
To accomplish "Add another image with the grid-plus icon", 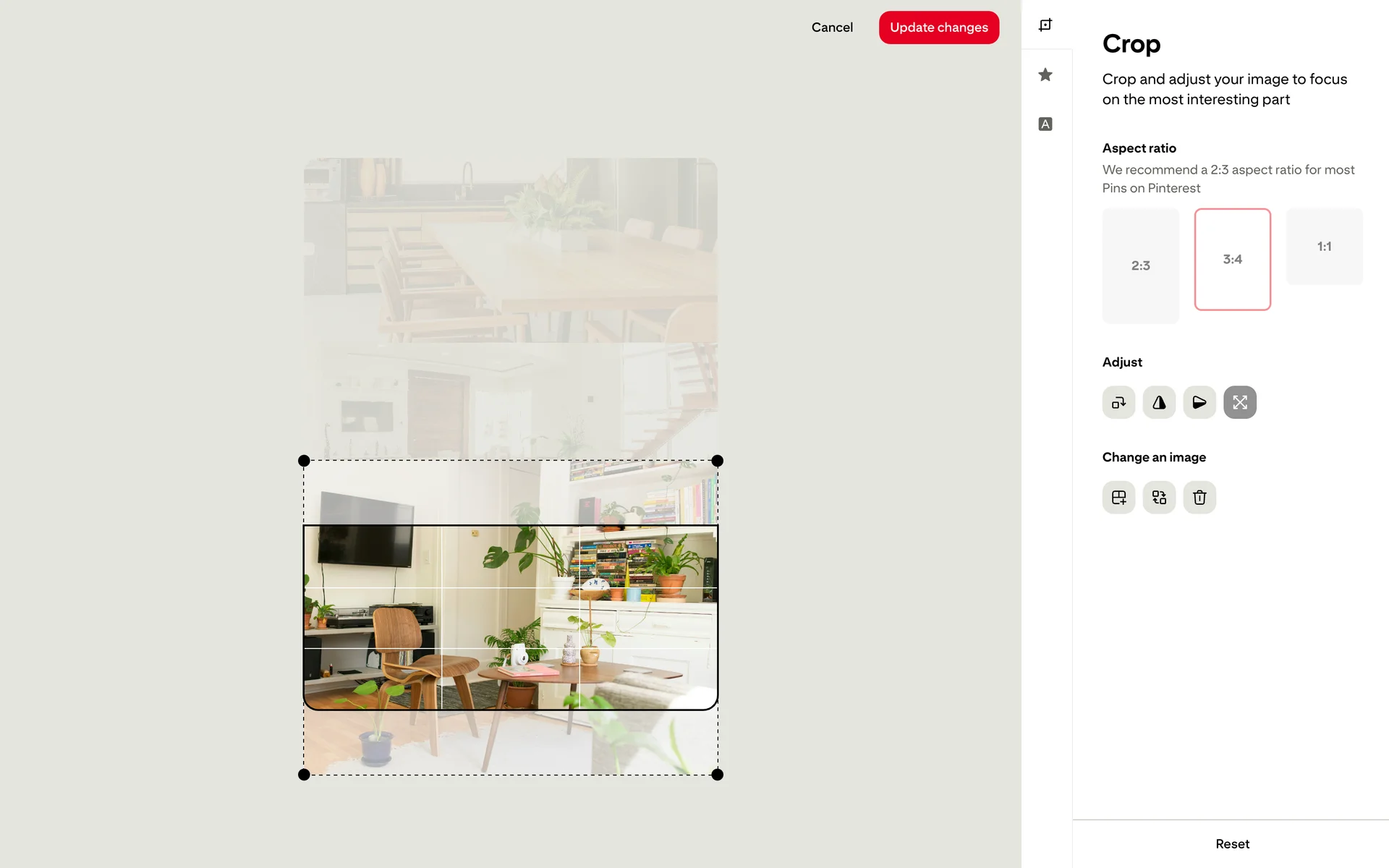I will (x=1118, y=498).
